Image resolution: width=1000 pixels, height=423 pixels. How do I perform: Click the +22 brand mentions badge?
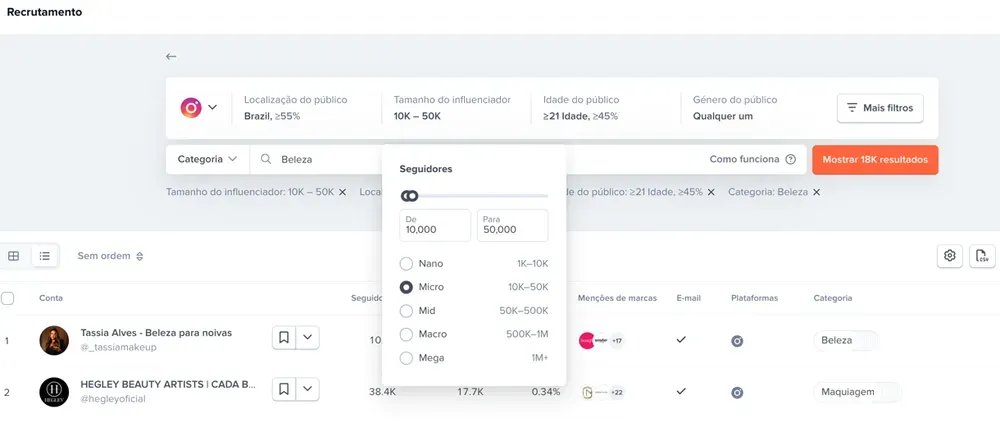pos(617,392)
